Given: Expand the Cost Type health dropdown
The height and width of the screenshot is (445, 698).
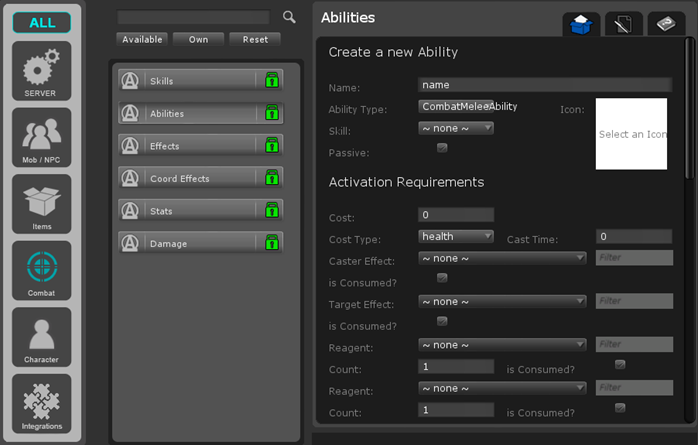Looking at the screenshot, I should pos(456,237).
